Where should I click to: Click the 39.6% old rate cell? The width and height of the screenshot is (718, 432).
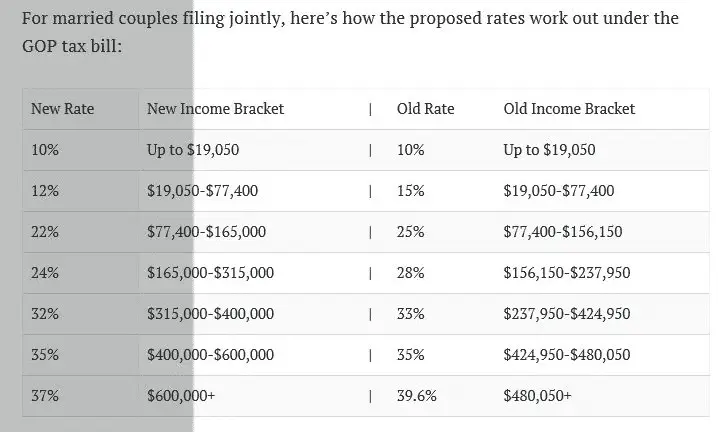[x=417, y=396]
